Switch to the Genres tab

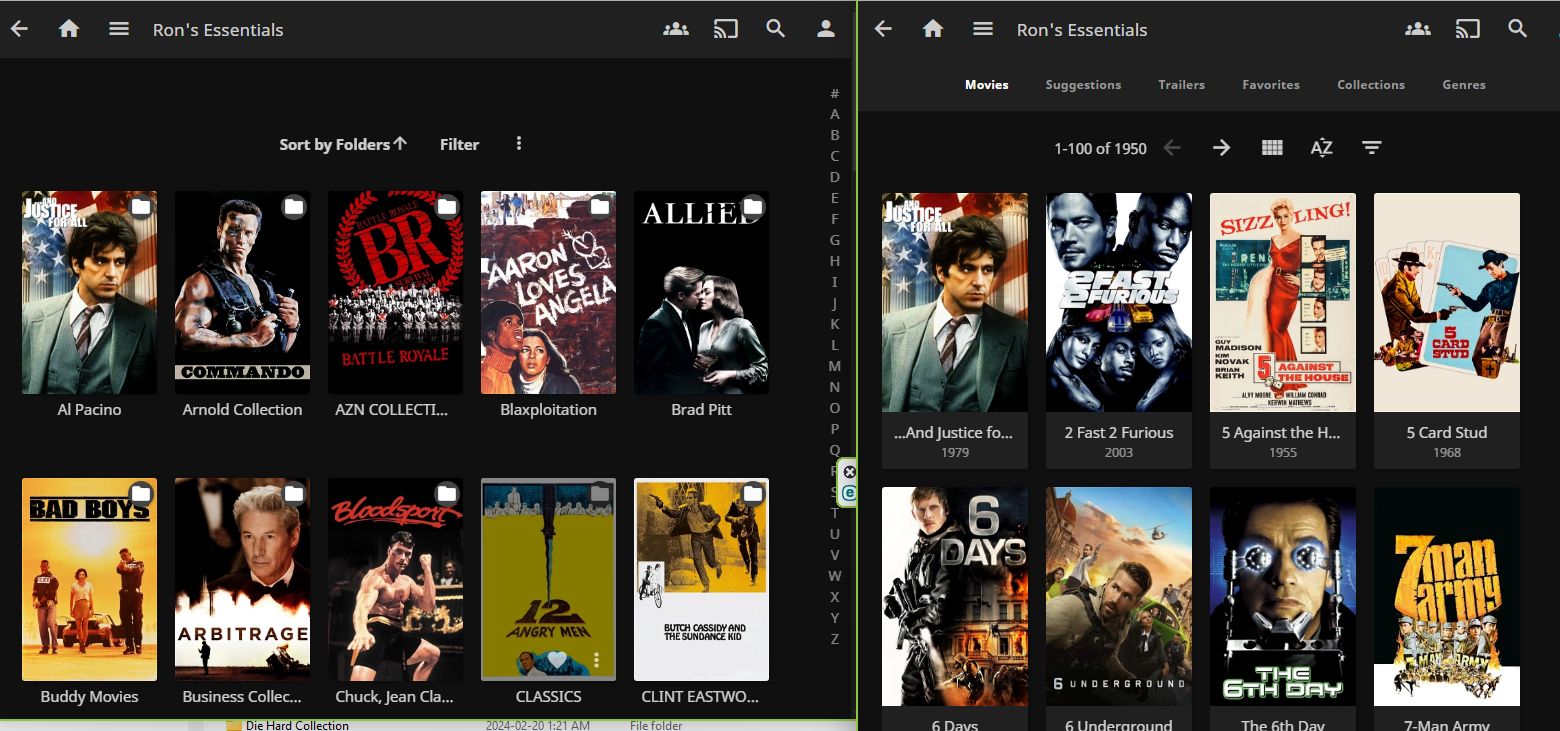[x=1464, y=85]
